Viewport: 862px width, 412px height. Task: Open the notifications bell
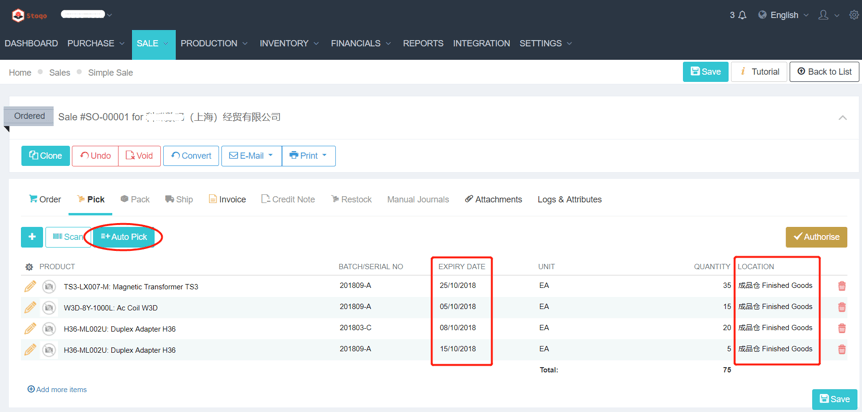(742, 15)
